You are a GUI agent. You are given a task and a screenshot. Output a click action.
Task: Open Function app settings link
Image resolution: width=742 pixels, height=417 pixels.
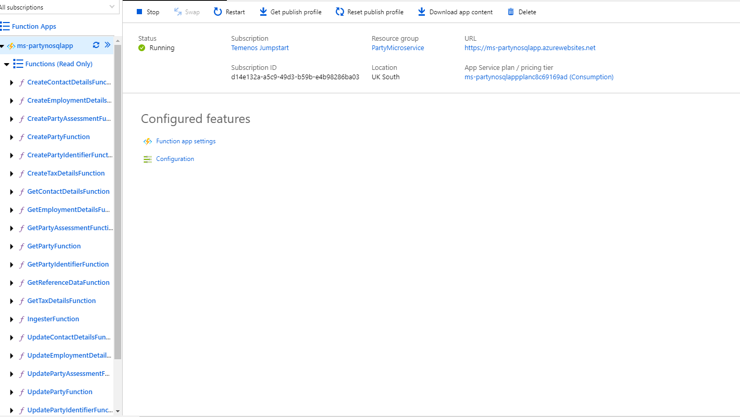click(x=185, y=141)
